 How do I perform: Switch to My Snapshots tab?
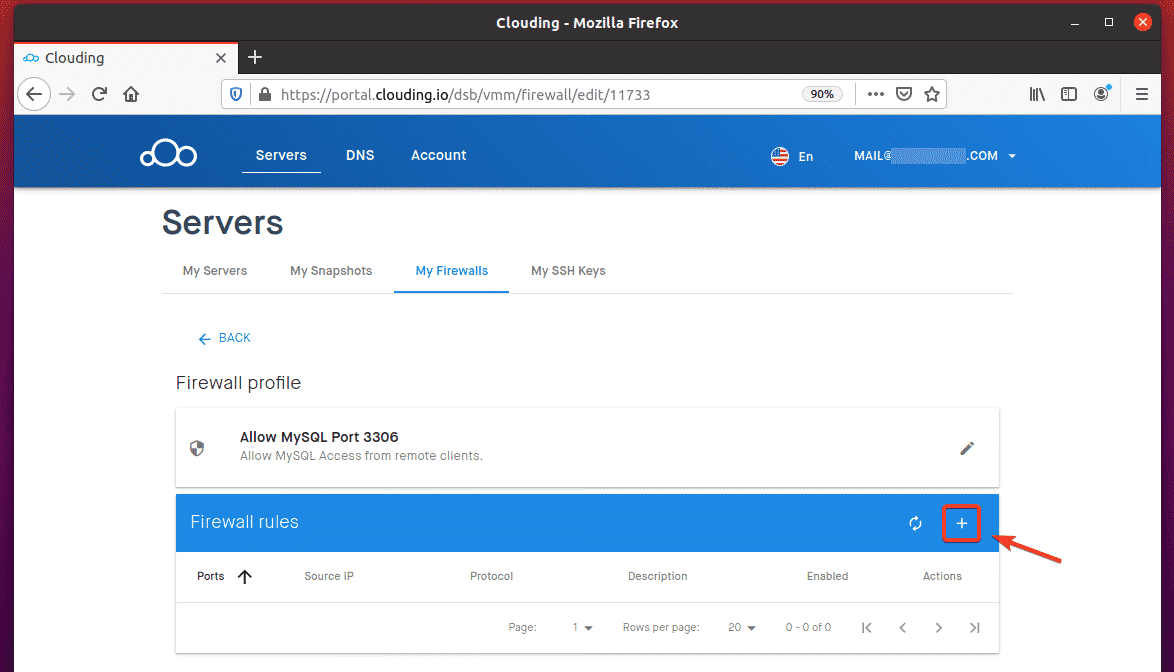coord(331,271)
